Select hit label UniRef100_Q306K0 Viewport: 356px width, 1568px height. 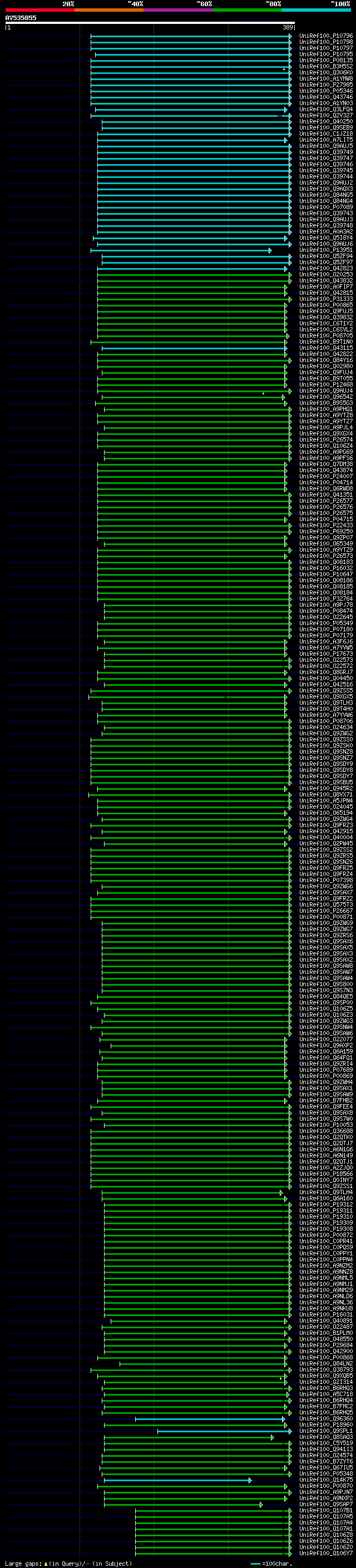click(326, 72)
